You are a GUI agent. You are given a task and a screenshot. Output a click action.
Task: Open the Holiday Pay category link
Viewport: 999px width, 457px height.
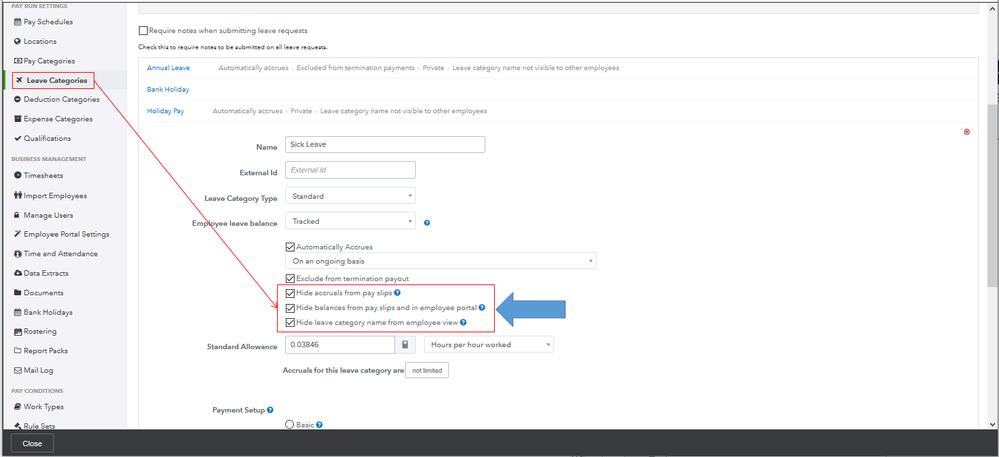pyautogui.click(x=165, y=111)
